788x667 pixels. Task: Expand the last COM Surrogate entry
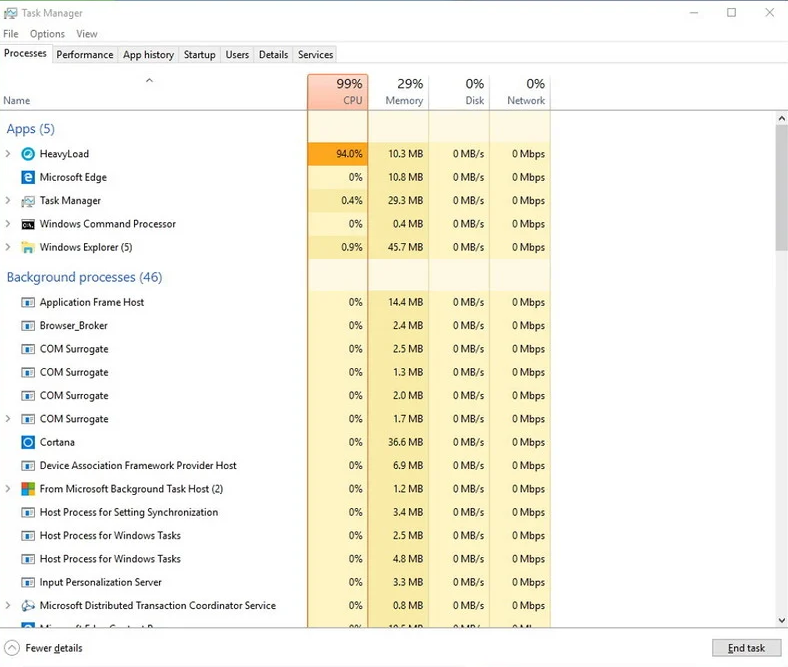tap(8, 418)
